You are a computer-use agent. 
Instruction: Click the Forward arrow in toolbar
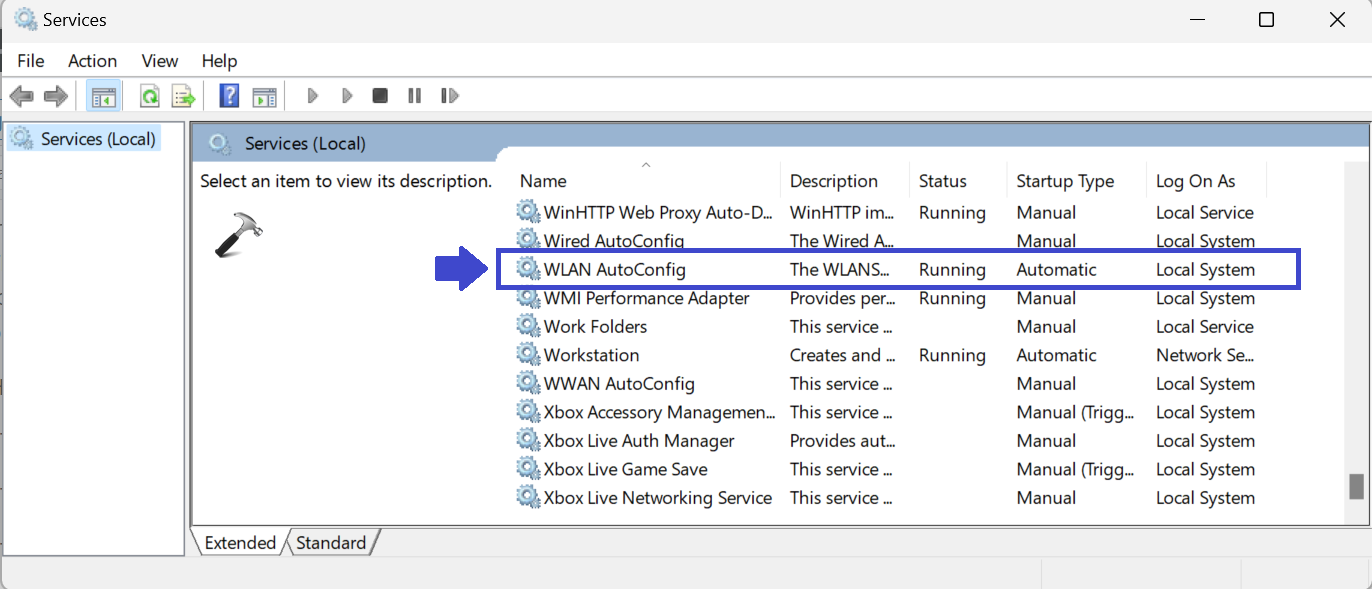(56, 96)
